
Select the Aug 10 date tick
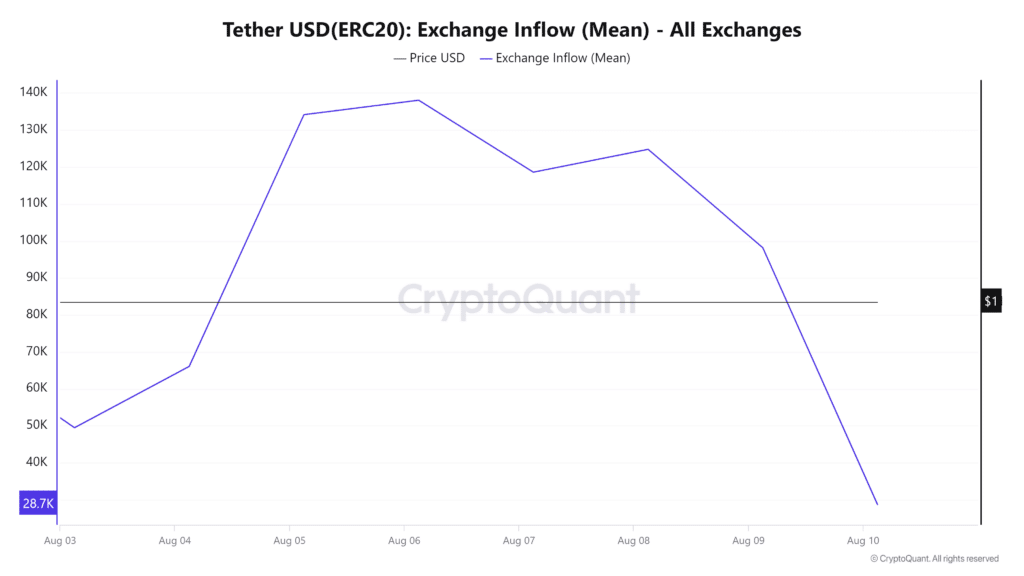(x=863, y=541)
